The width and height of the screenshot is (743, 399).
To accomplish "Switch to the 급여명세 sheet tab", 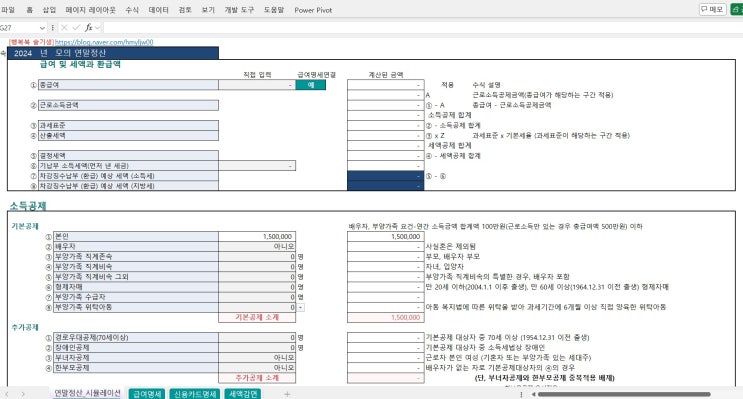I will tap(147, 394).
